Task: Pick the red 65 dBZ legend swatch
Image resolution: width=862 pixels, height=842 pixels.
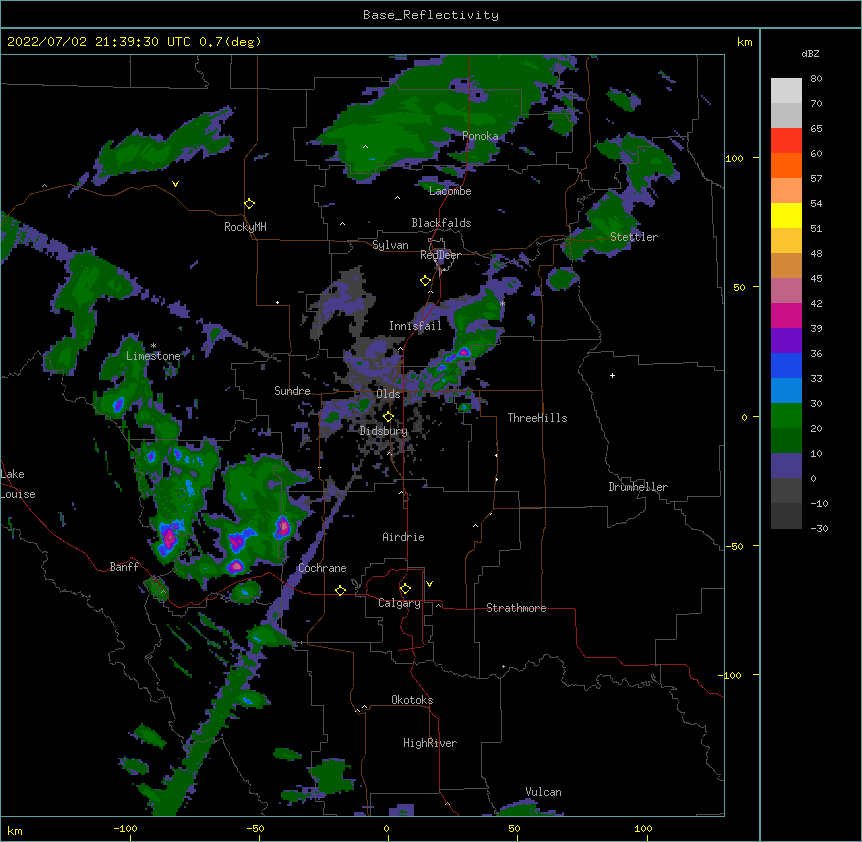Action: [x=786, y=140]
